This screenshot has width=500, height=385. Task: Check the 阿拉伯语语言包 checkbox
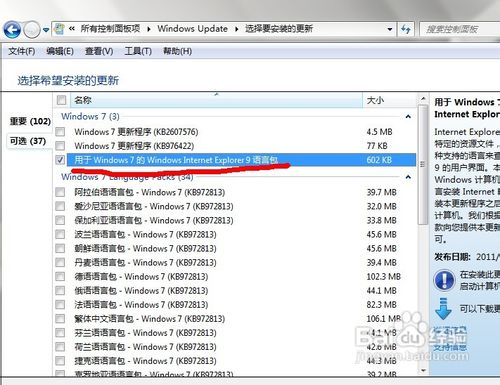(60, 192)
